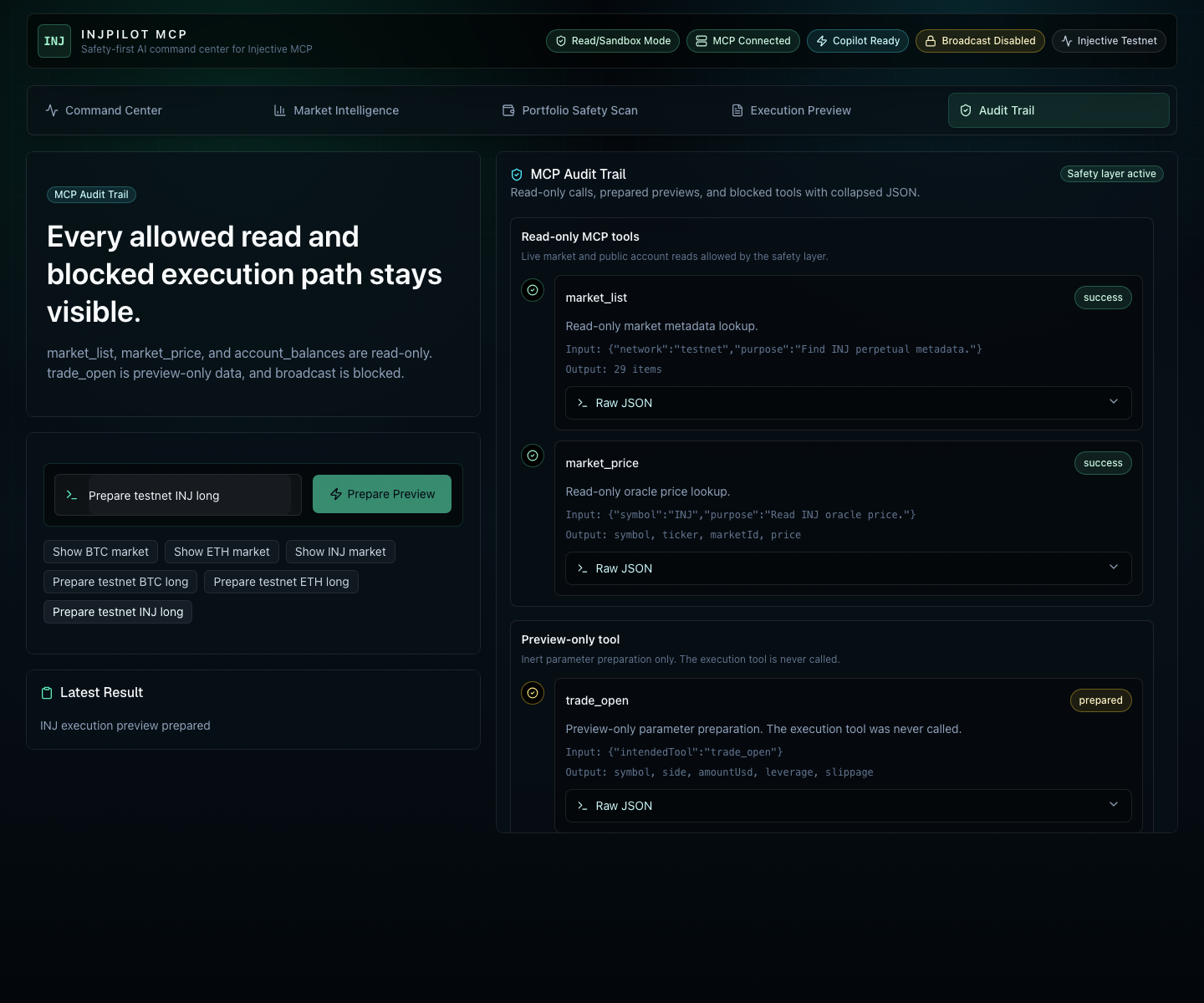Expand Raw JSON for market_price
The image size is (1204, 1003).
(849, 568)
